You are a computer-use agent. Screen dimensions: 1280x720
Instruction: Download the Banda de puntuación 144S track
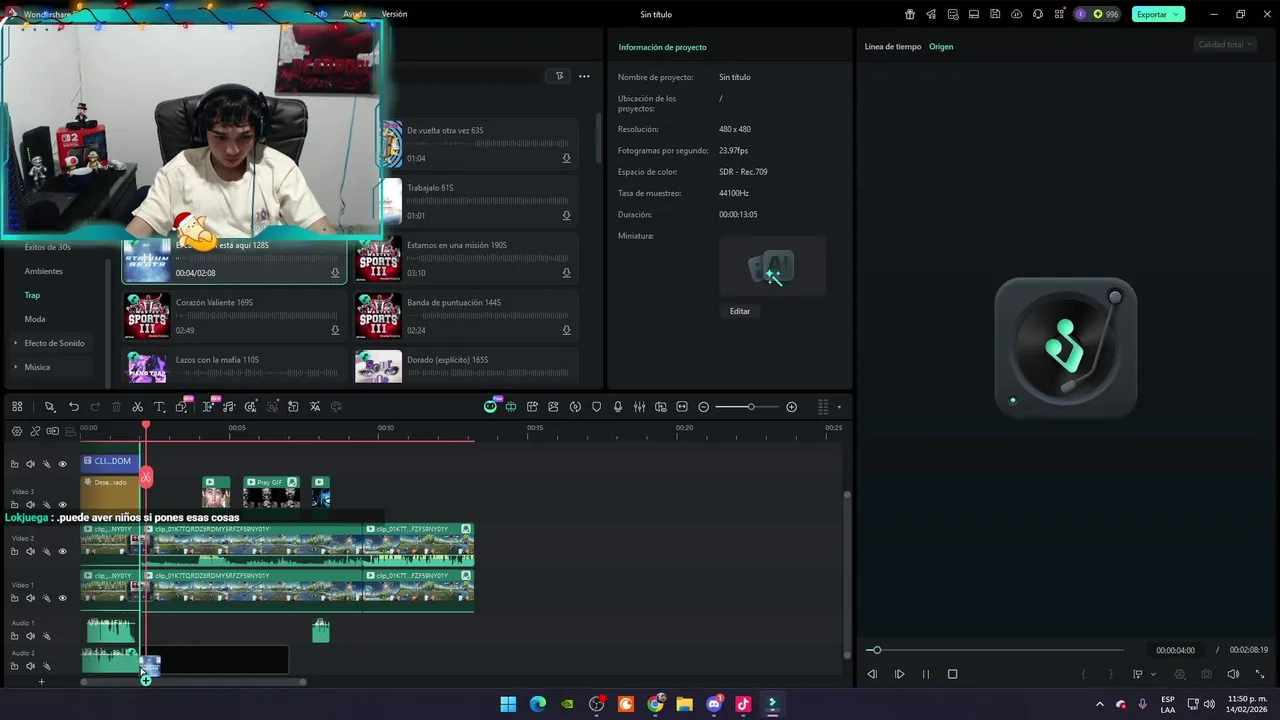[566, 330]
